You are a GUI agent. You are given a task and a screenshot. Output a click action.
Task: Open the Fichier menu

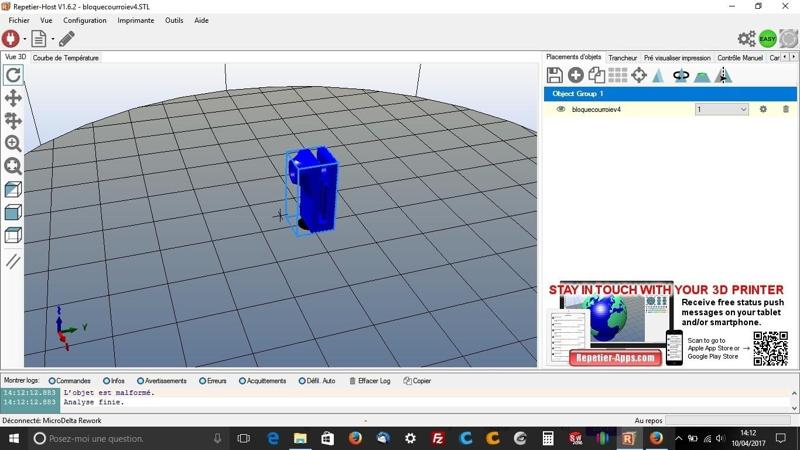[x=19, y=20]
